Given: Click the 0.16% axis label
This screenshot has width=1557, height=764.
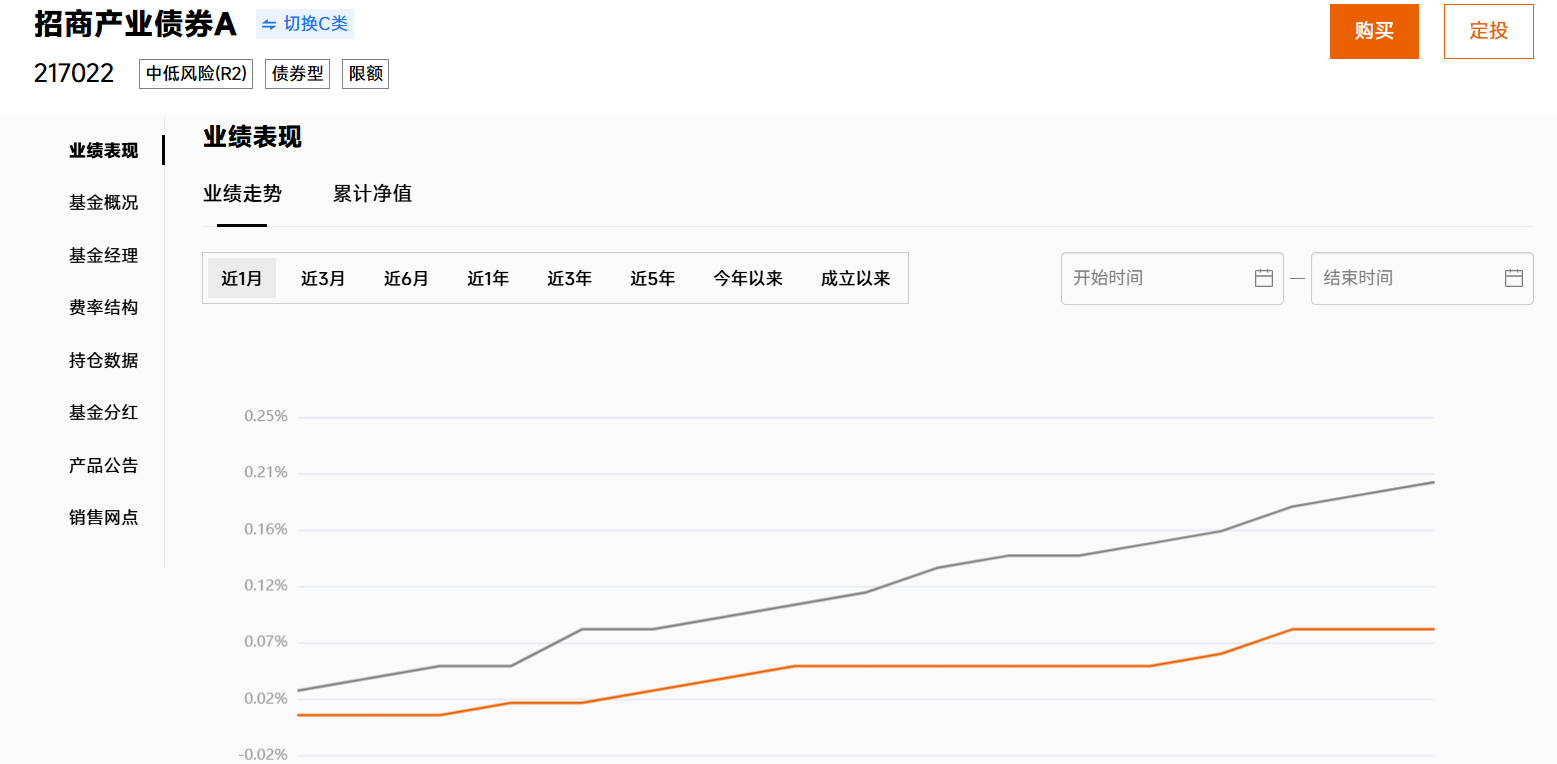Looking at the screenshot, I should click(x=266, y=529).
